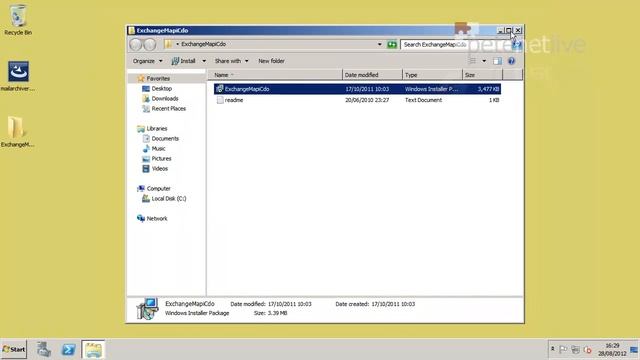Viewport: 640px width, 360px height.
Task: Select Favorites in navigation pane
Action: click(x=158, y=78)
